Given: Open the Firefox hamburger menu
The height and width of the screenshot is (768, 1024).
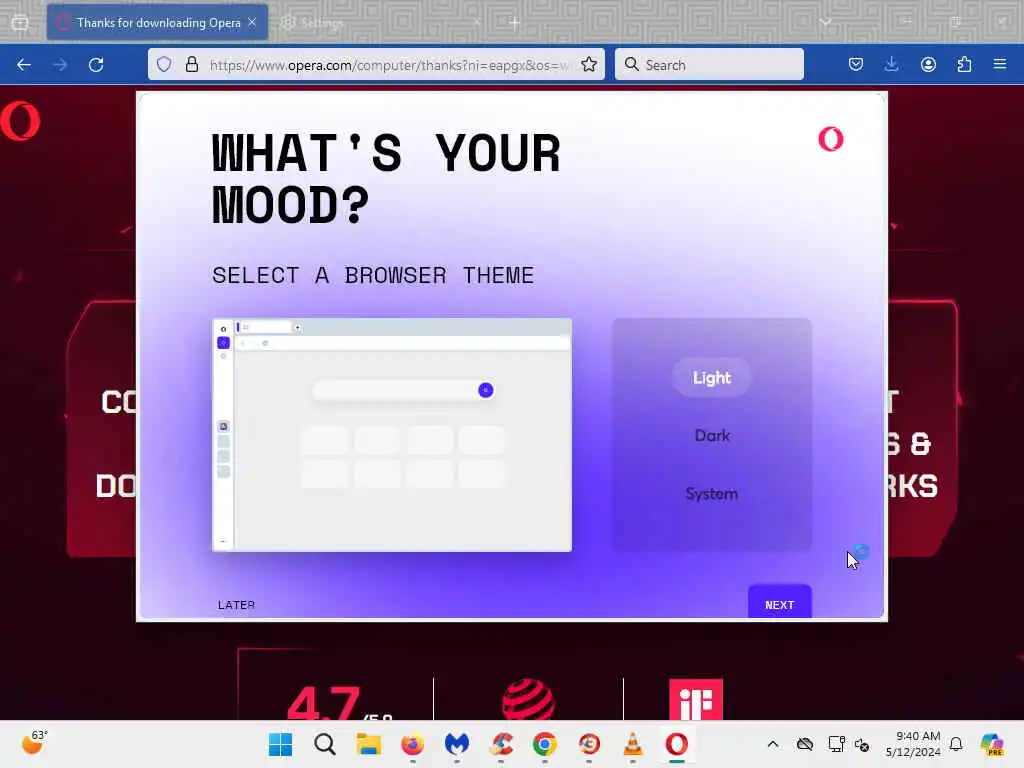Looking at the screenshot, I should pos(1000,64).
